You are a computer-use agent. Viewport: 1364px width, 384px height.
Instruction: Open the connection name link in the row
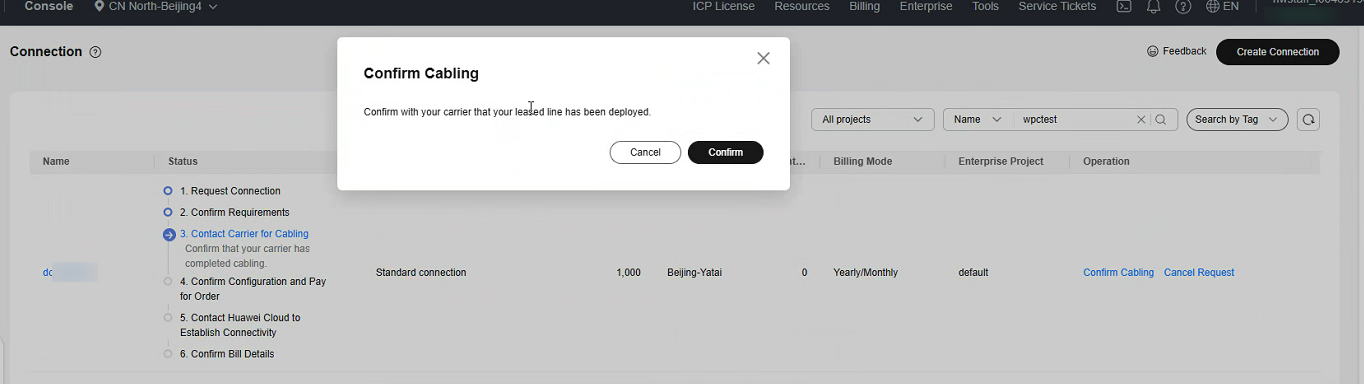click(70, 272)
